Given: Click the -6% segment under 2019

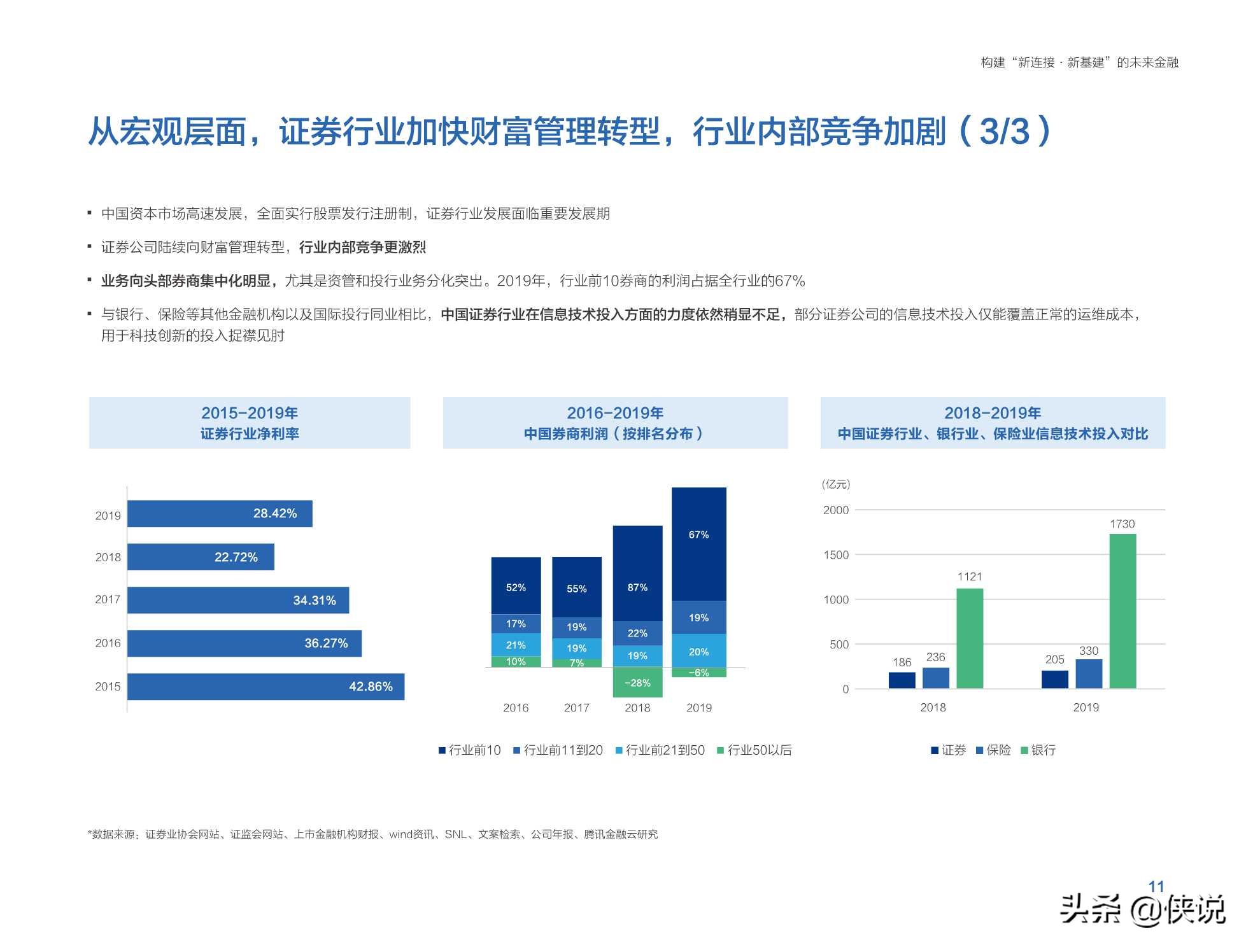Looking at the screenshot, I should point(698,672).
